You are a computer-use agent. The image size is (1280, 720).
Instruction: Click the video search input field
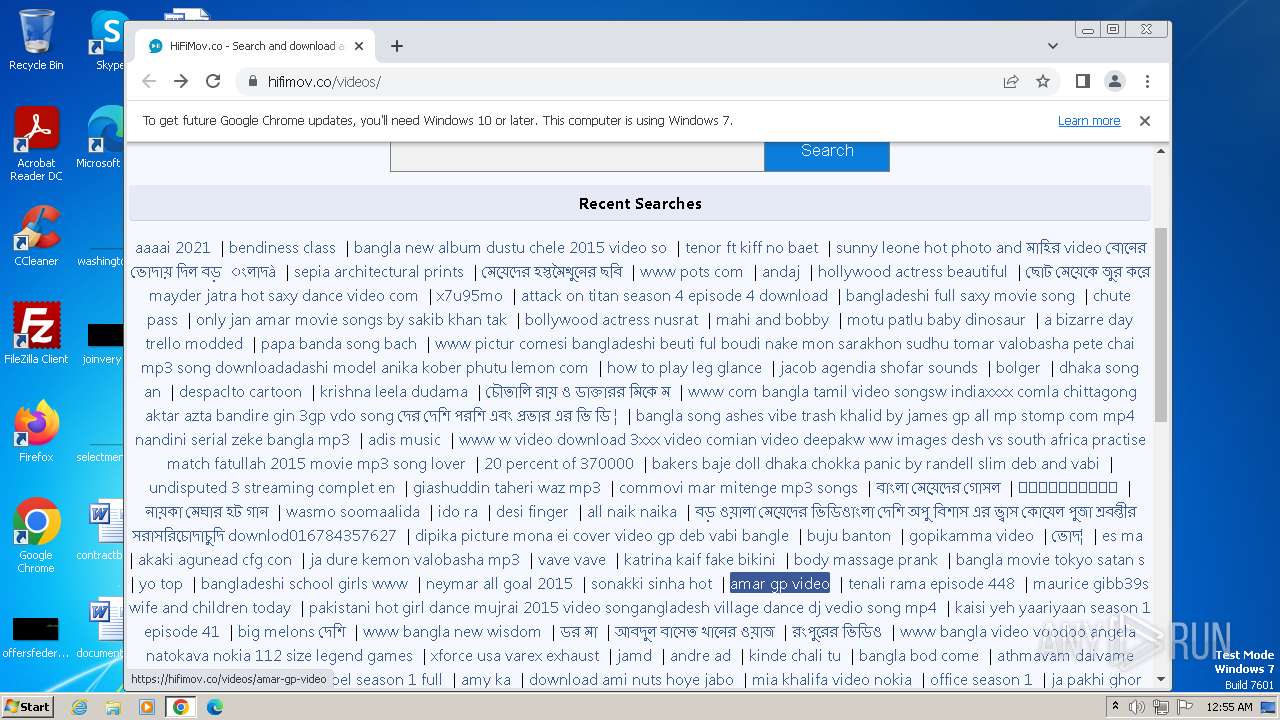577,154
